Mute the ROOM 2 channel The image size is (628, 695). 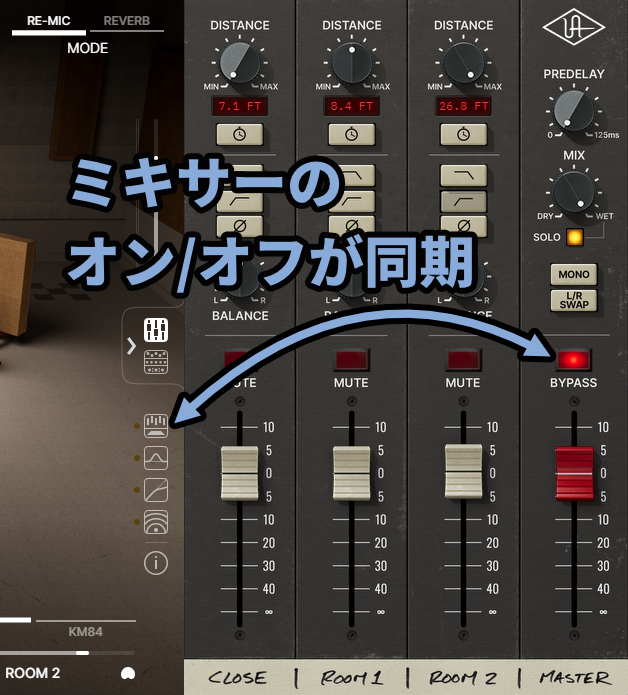463,358
